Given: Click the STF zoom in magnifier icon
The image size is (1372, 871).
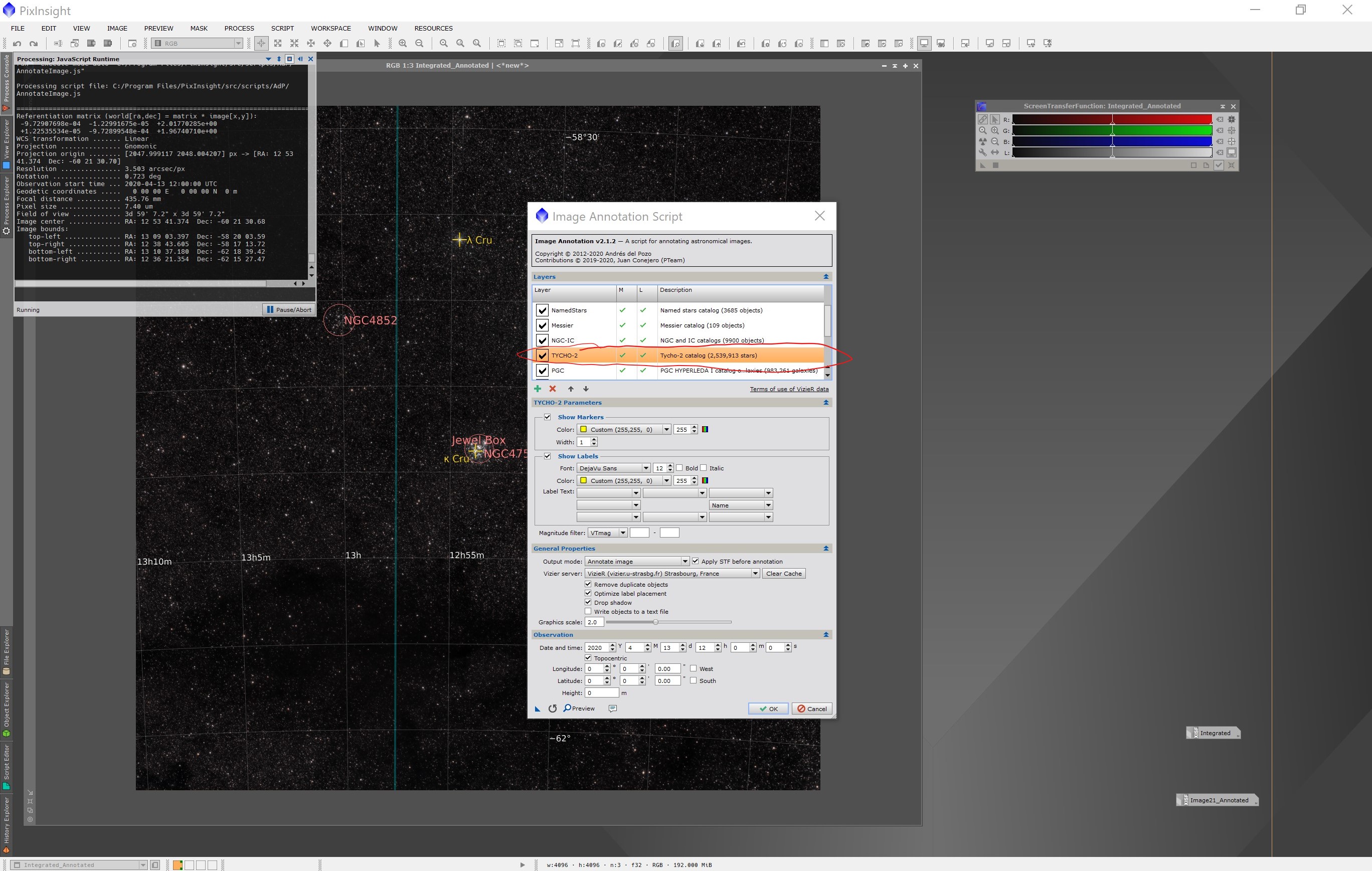Looking at the screenshot, I should click(994, 130).
